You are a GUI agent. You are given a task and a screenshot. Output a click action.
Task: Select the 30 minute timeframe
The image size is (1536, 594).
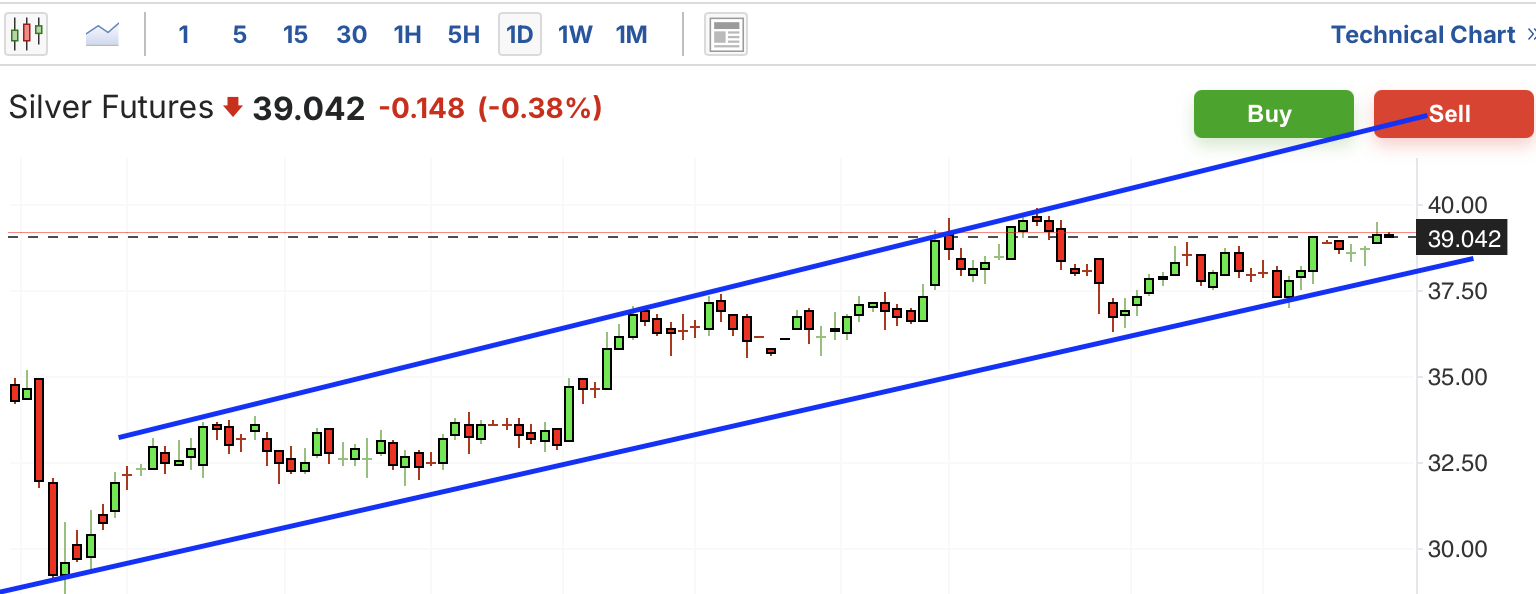tap(351, 35)
